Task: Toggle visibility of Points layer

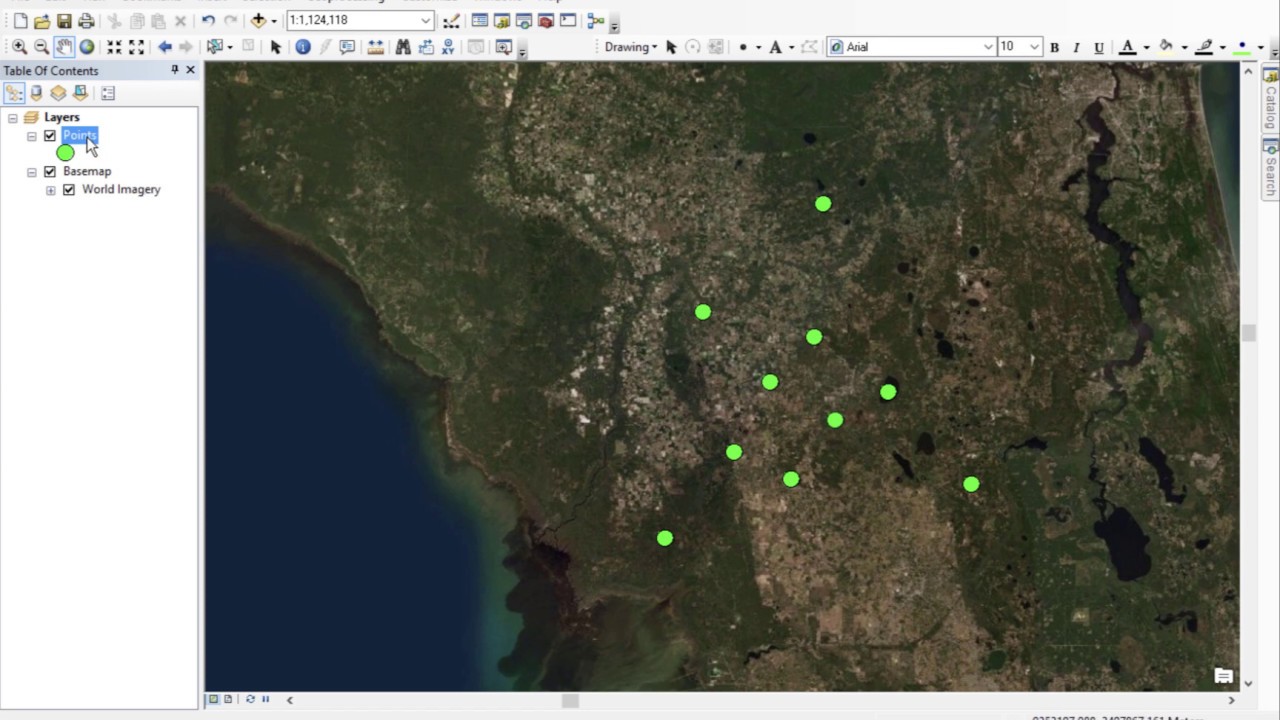Action: pyautogui.click(x=50, y=136)
